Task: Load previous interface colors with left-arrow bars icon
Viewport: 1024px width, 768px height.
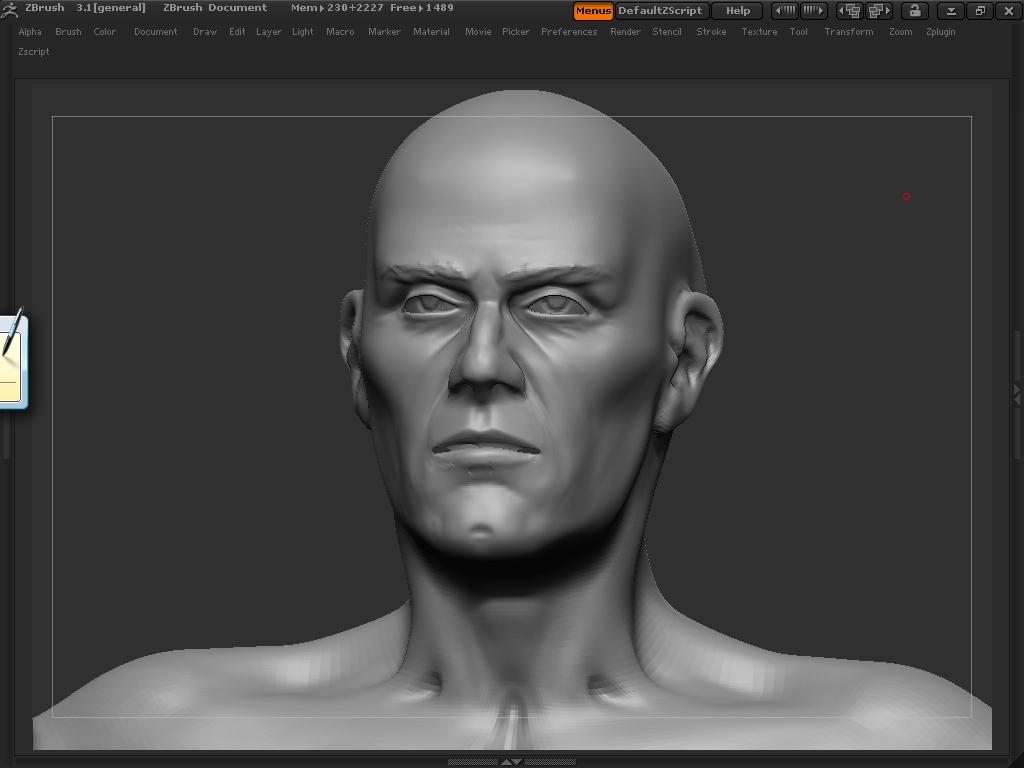Action: tap(785, 10)
